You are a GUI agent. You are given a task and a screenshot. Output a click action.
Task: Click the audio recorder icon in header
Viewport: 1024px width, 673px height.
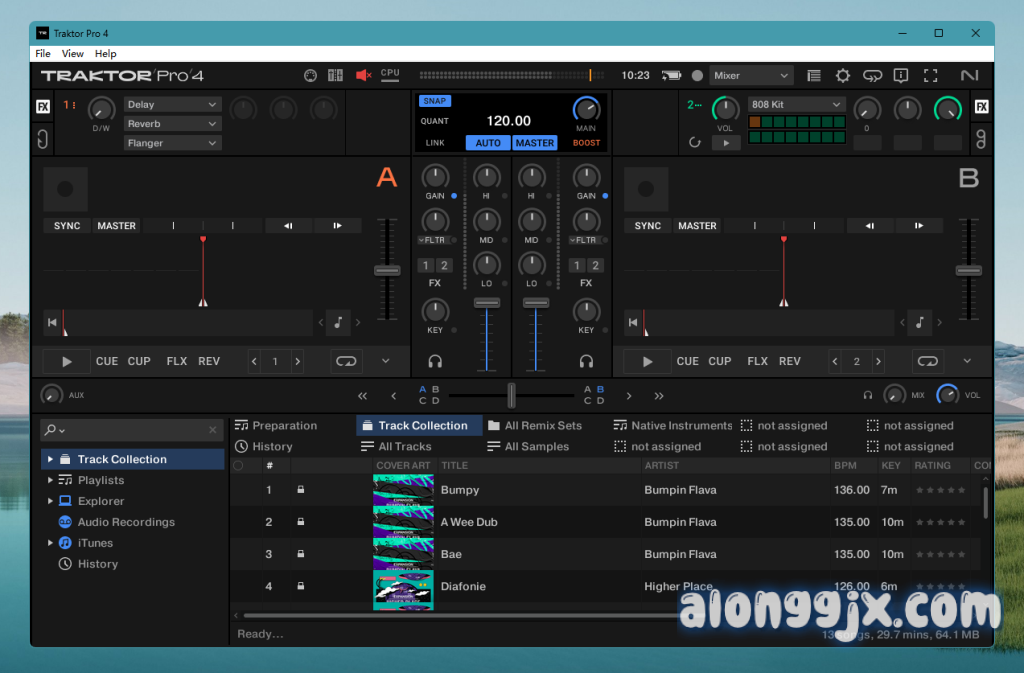coord(697,75)
